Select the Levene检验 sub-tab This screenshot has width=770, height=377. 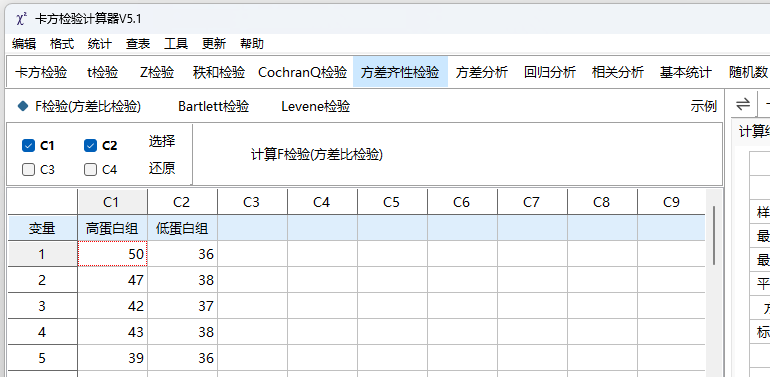[315, 106]
